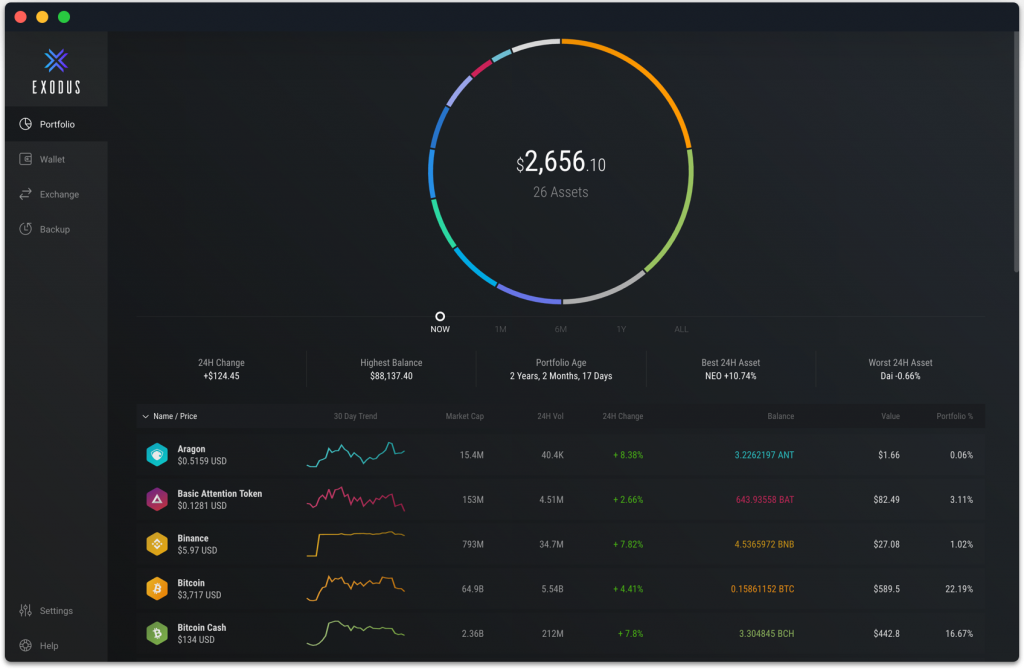Click the orange Bitcoin icon
Image resolution: width=1024 pixels, height=669 pixels.
tap(157, 589)
